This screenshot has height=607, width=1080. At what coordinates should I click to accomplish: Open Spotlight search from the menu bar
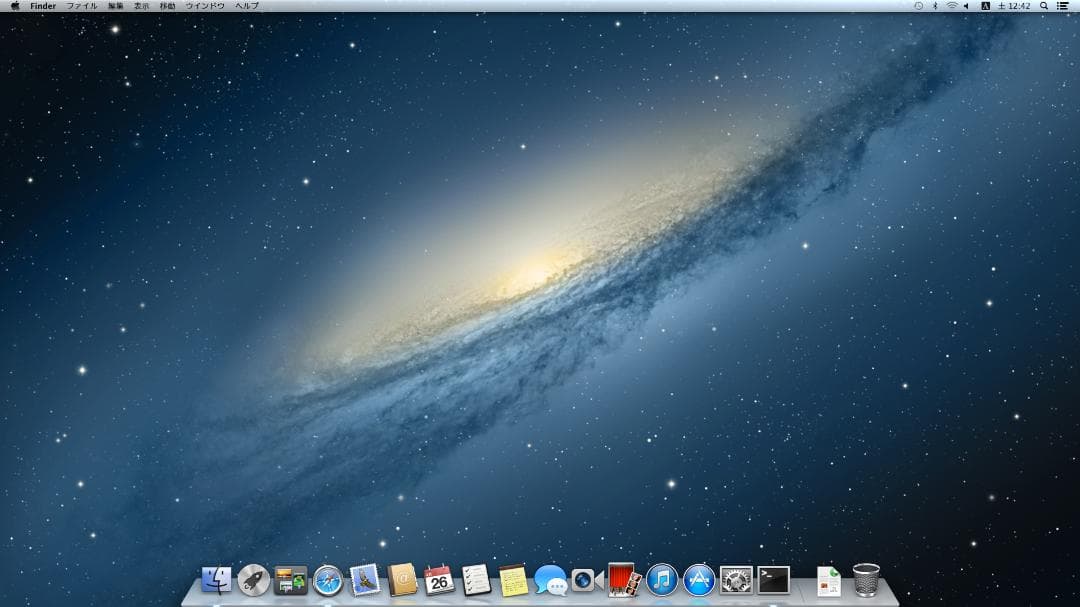point(1044,6)
